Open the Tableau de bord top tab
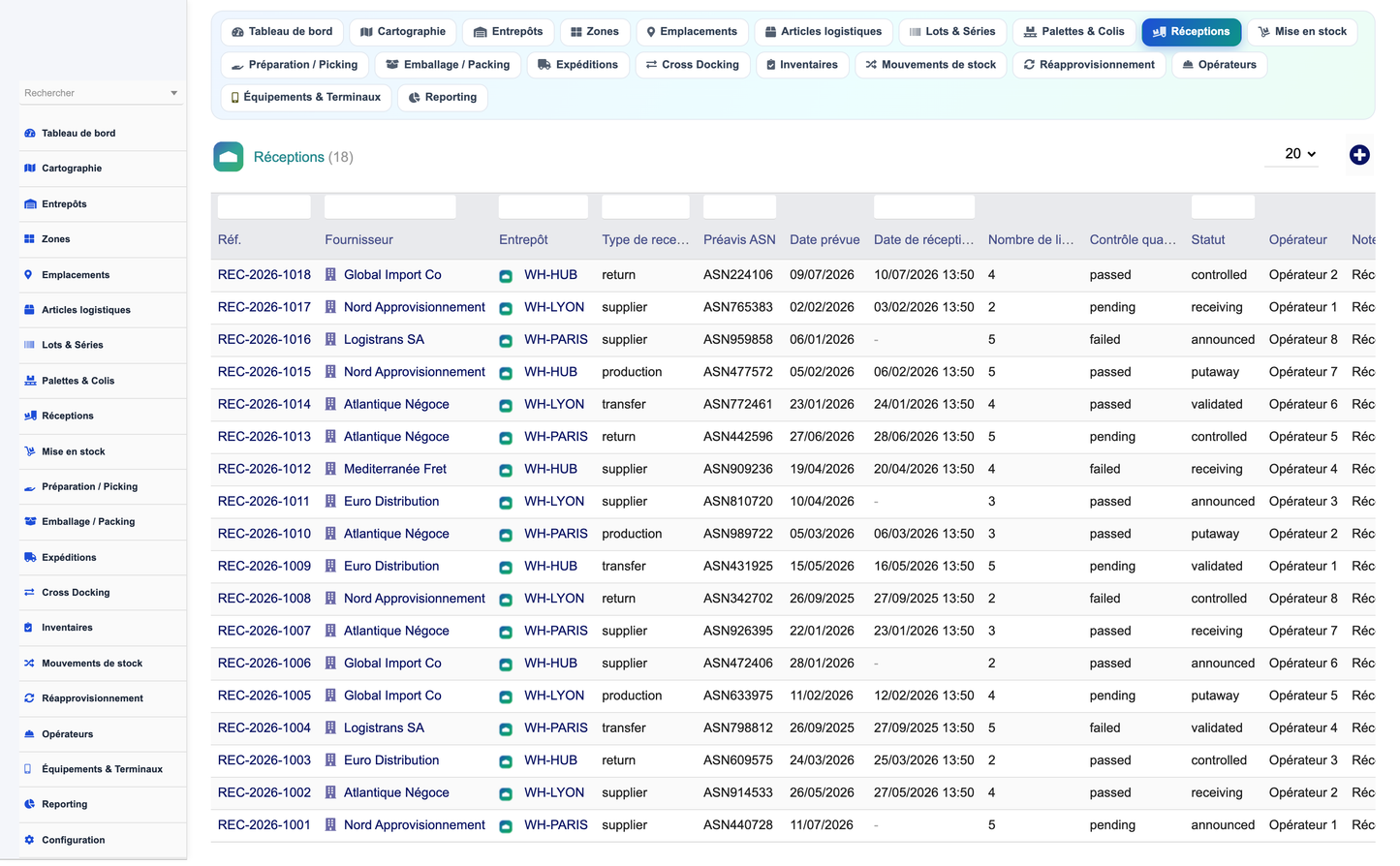1400x866 pixels. pyautogui.click(x=282, y=32)
